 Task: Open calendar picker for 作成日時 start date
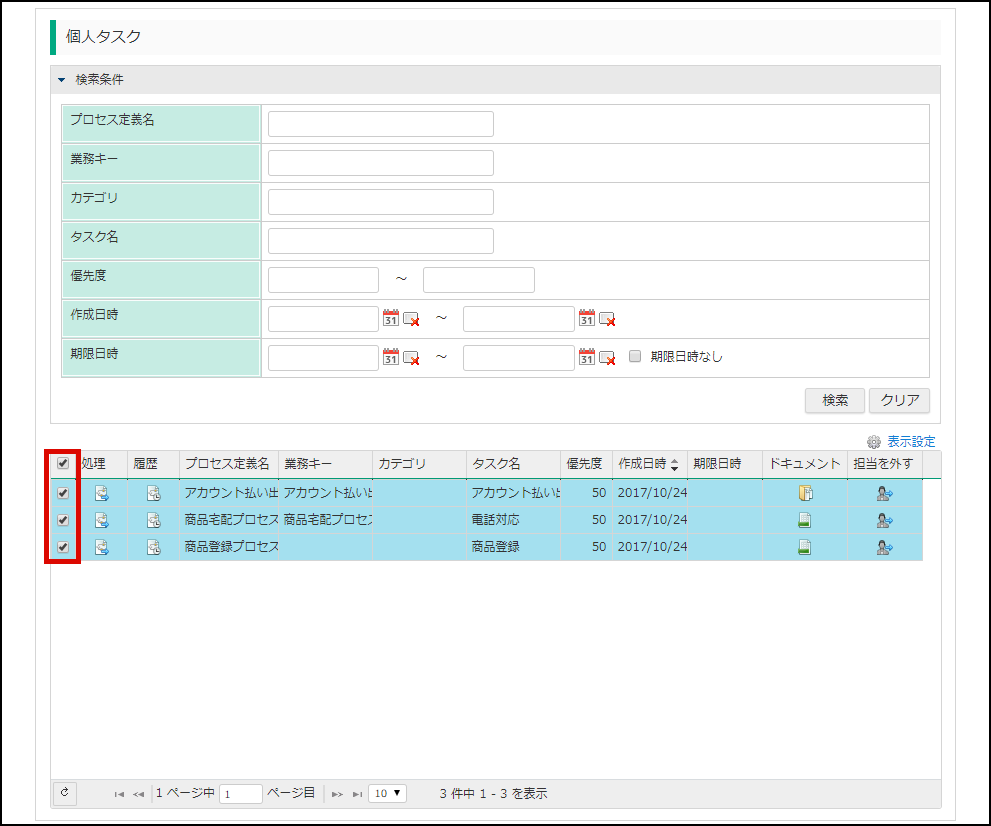391,318
